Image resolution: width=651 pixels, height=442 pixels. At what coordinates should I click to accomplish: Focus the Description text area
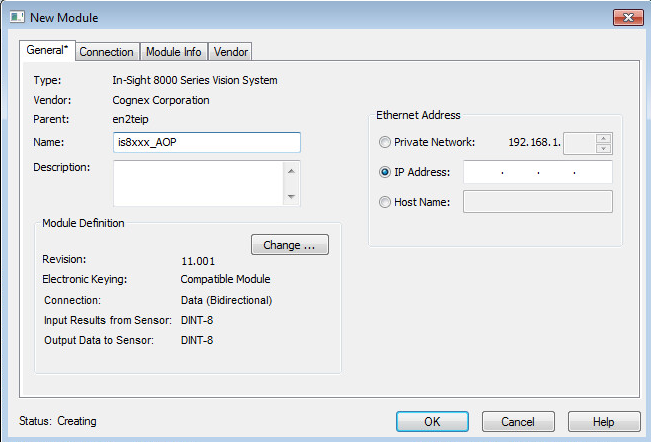pyautogui.click(x=198, y=183)
